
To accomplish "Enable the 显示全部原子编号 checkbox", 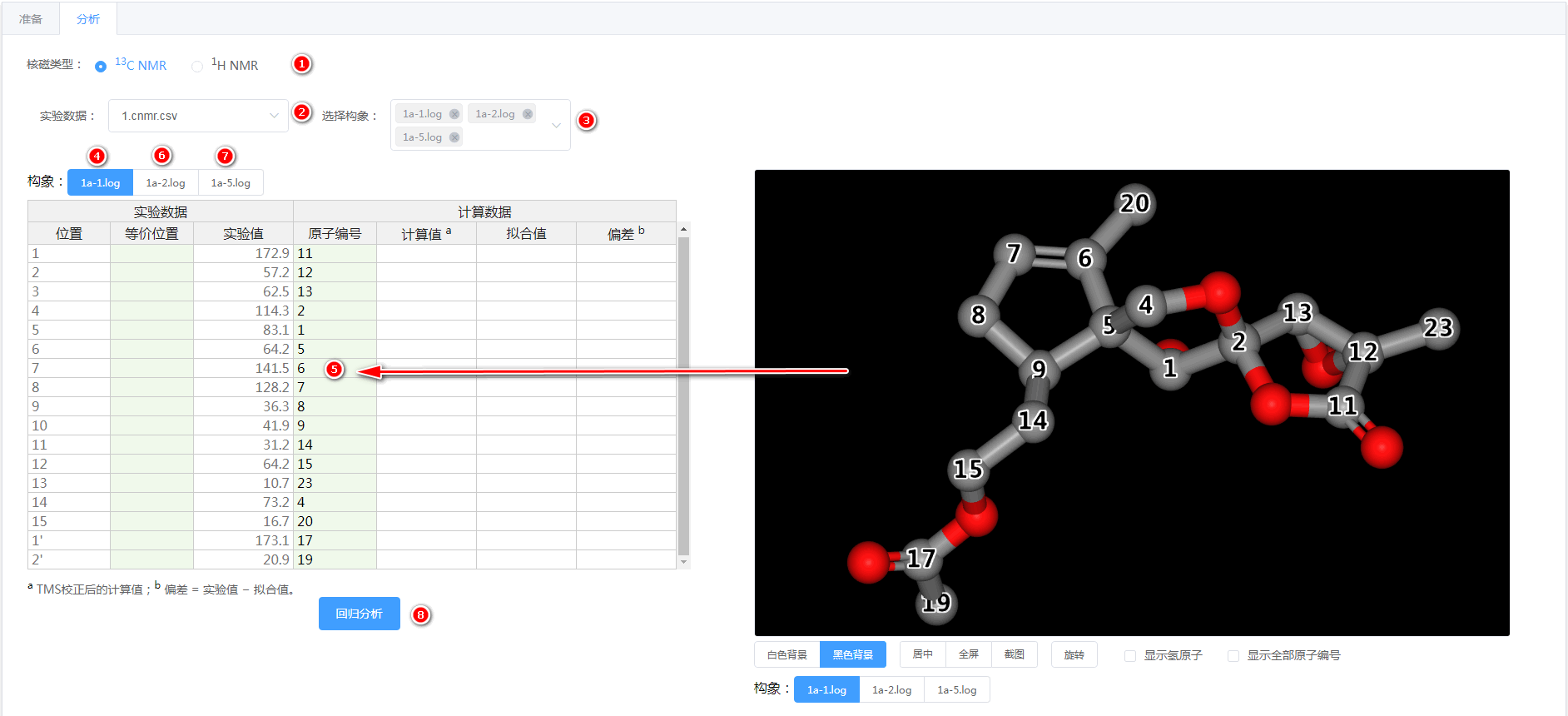I will click(1233, 656).
